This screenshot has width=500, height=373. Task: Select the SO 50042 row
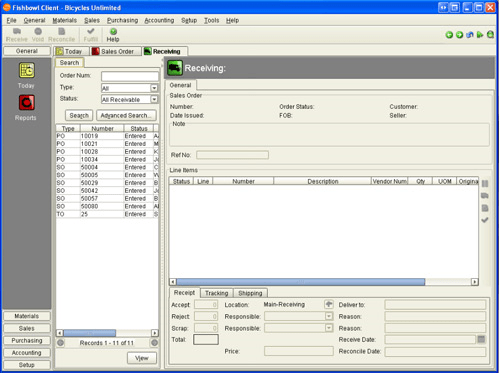click(107, 191)
